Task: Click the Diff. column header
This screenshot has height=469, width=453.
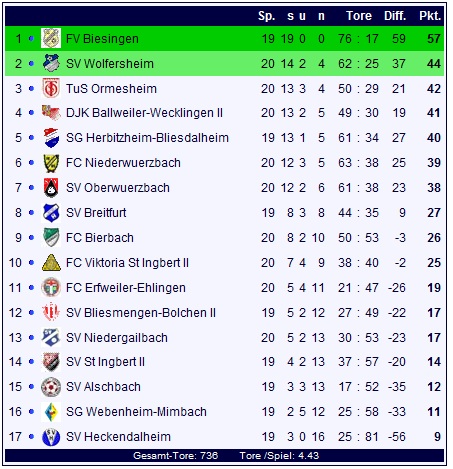Action: click(395, 16)
